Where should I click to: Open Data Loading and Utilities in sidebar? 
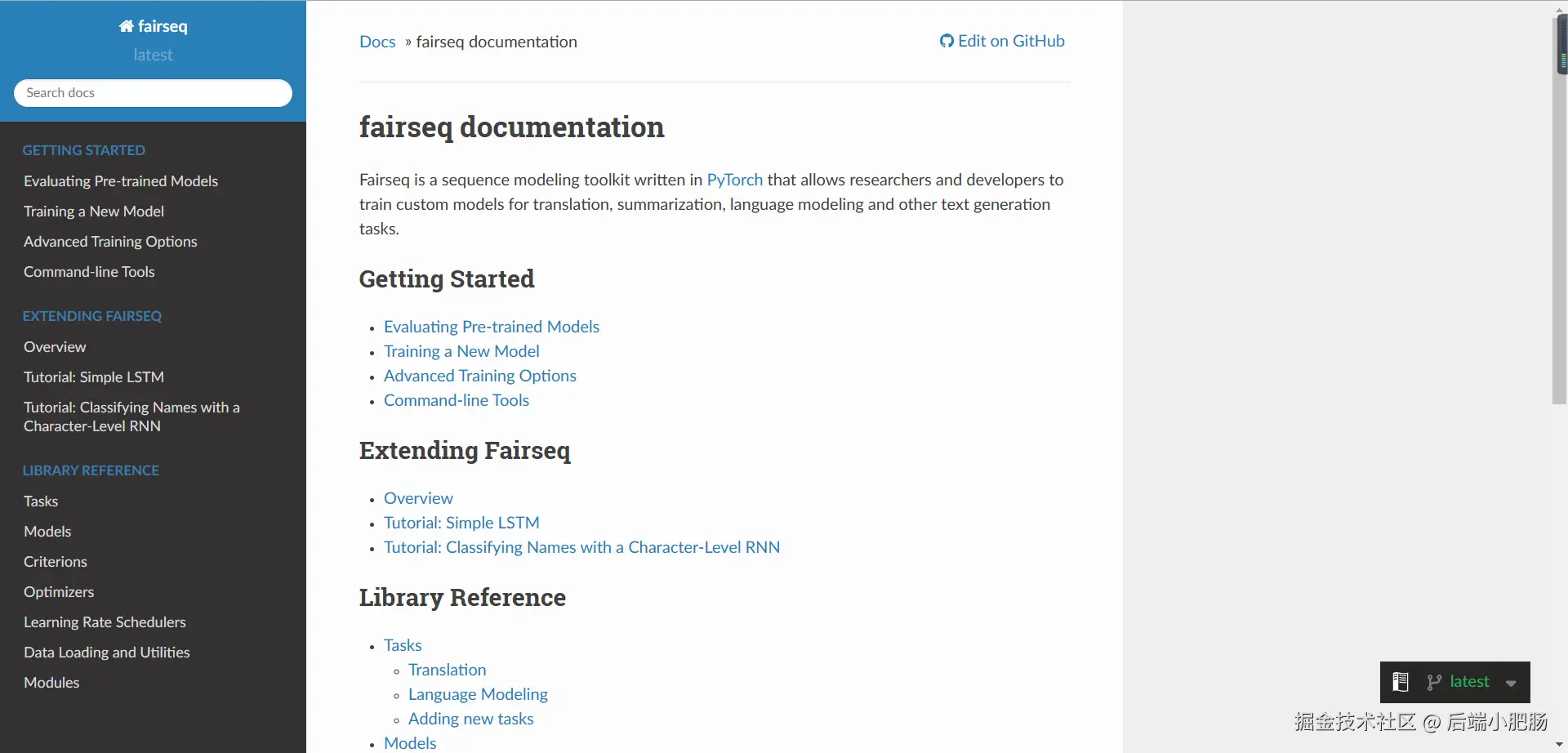pyautogui.click(x=107, y=653)
